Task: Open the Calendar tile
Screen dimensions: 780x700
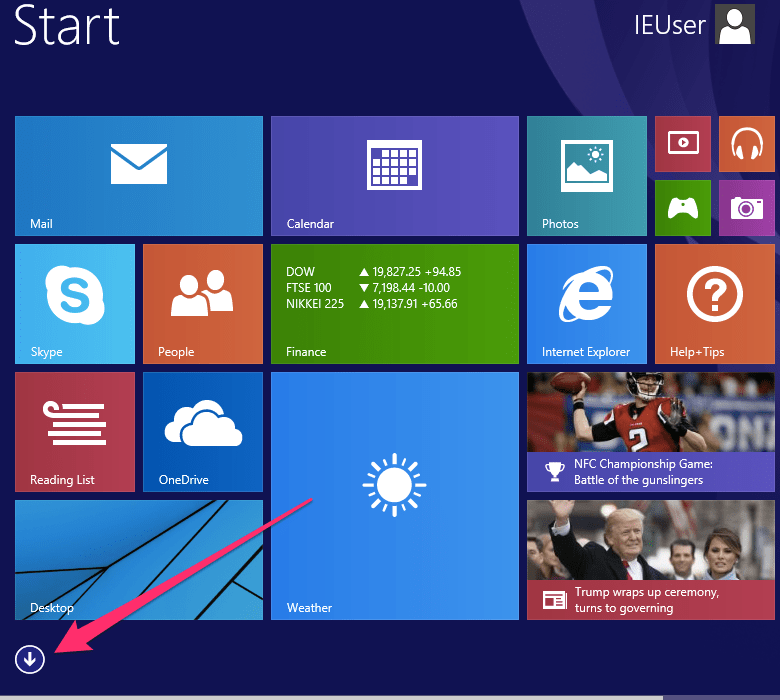Action: pos(394,176)
